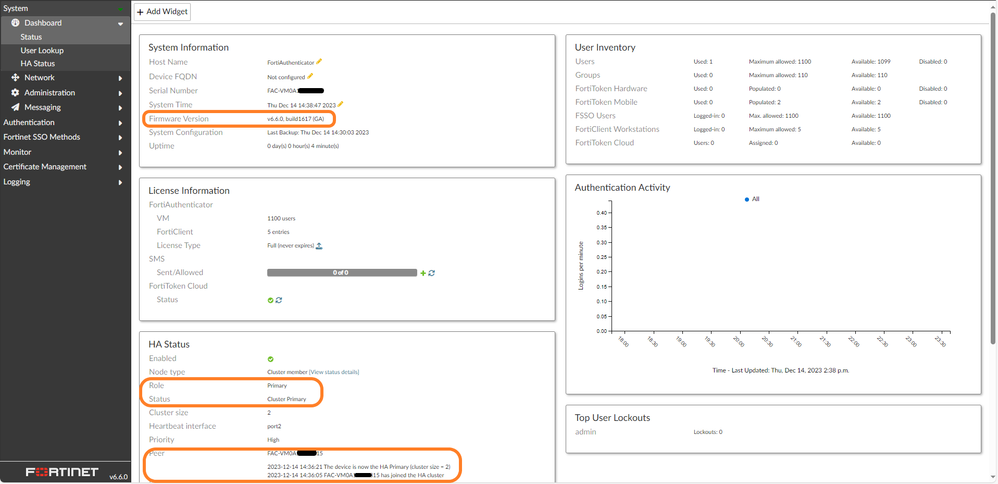Viewport: 998px width, 484px height.
Task: Edit System Time with pencil icon
Action: pos(341,104)
